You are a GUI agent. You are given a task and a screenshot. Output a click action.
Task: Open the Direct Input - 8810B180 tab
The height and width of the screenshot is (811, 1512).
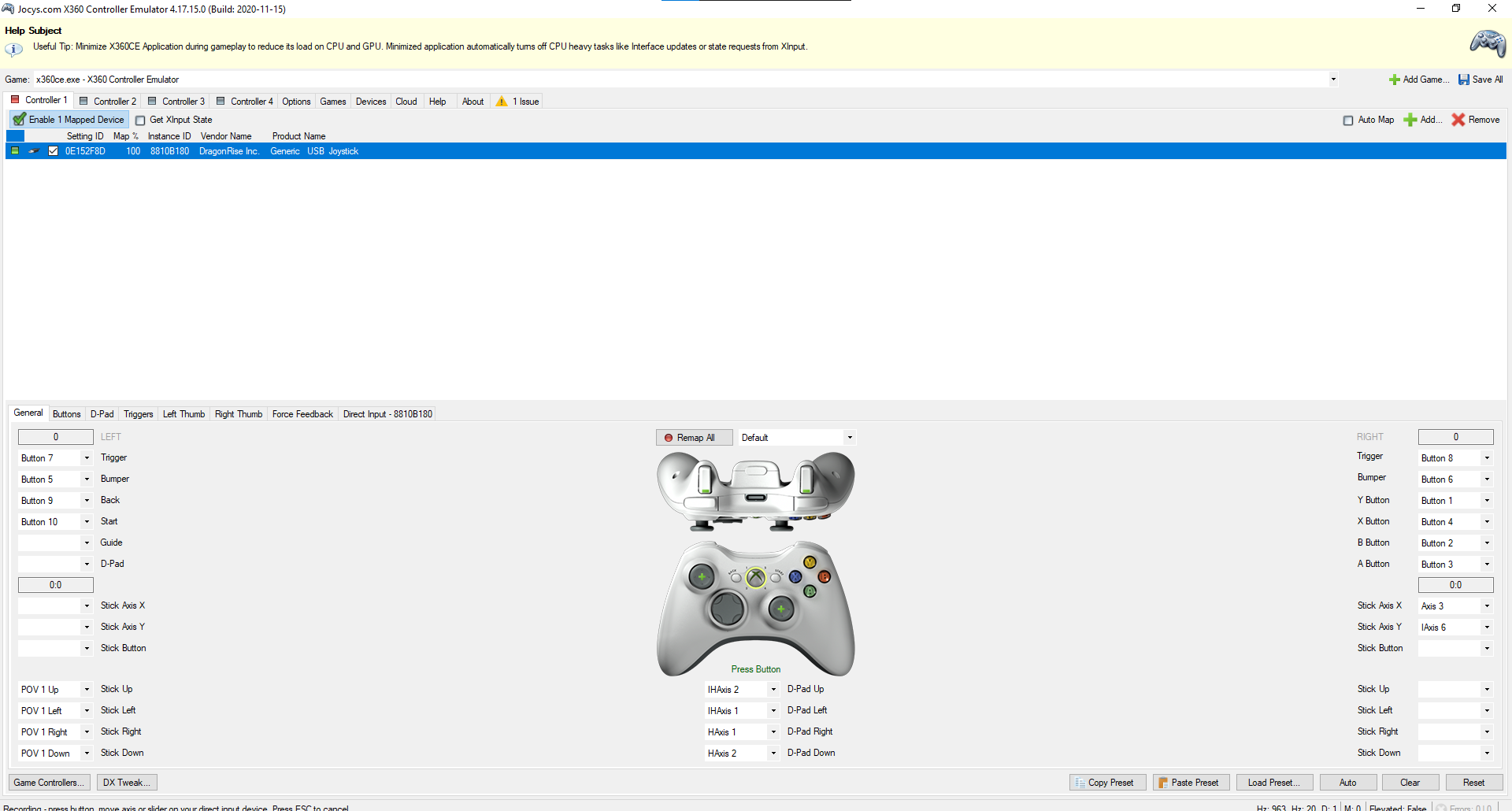pyautogui.click(x=387, y=414)
